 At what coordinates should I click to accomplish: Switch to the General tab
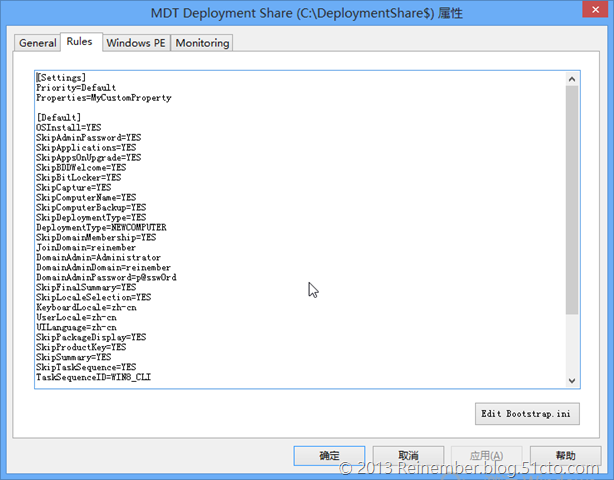[38, 43]
